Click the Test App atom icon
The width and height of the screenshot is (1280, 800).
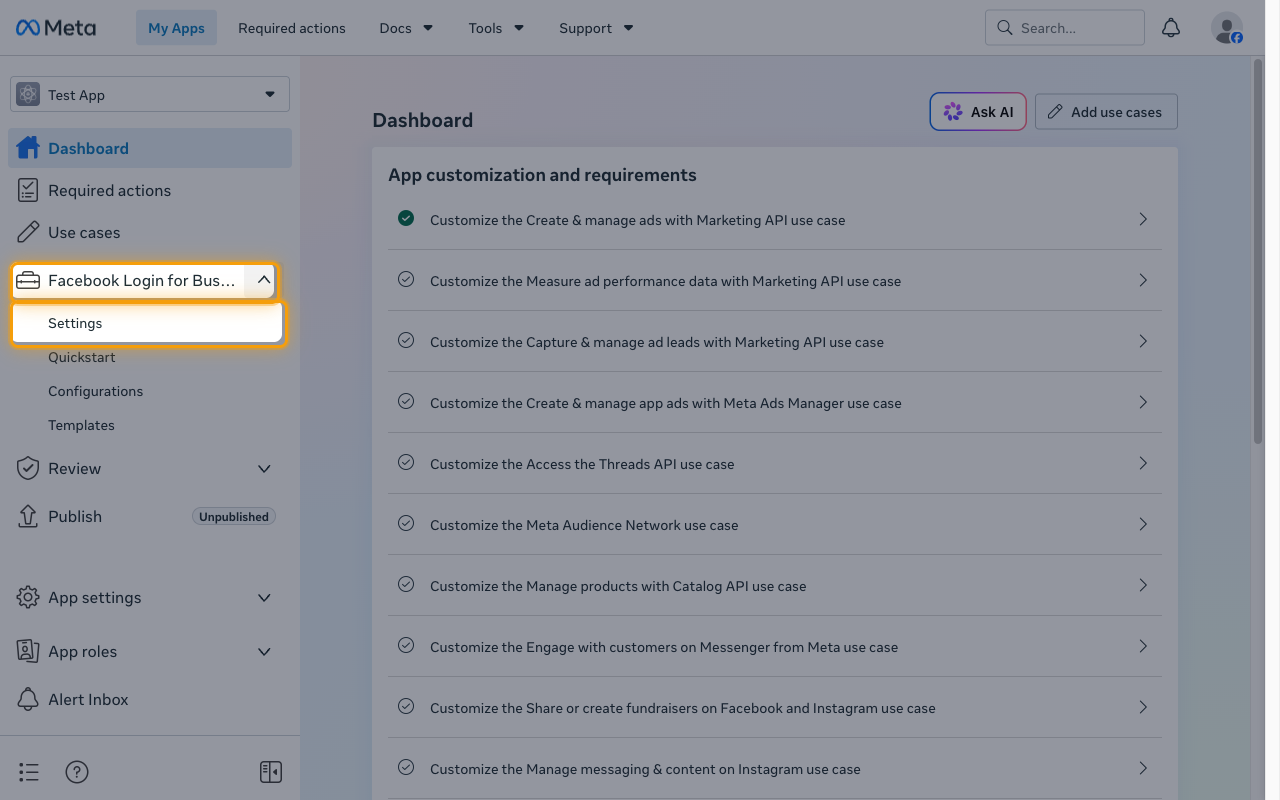point(28,94)
